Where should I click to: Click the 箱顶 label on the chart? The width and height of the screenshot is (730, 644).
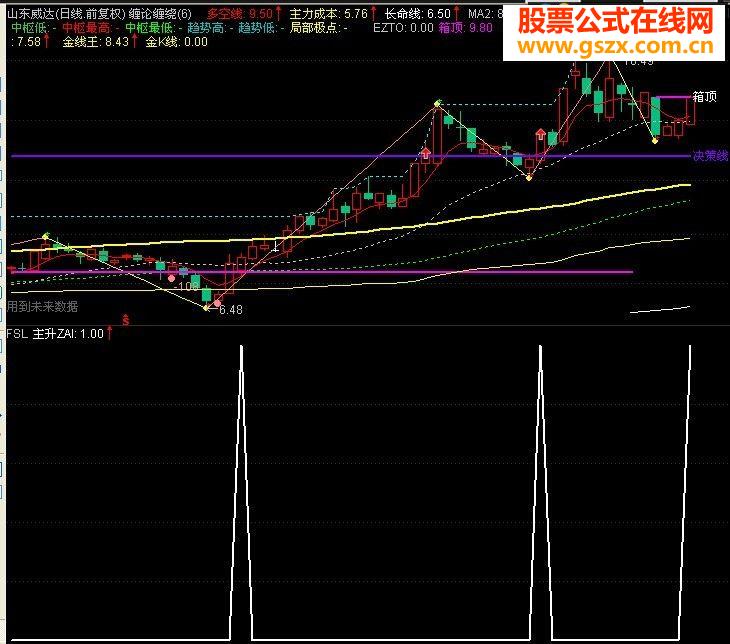tap(704, 97)
